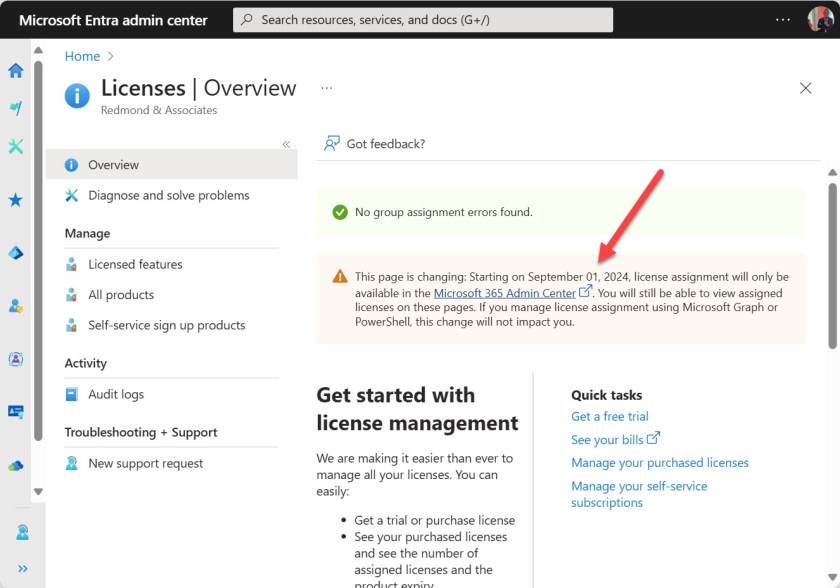Viewport: 840px width, 588px height.
Task: Open Favorites star icon in left rail
Action: pyautogui.click(x=16, y=200)
